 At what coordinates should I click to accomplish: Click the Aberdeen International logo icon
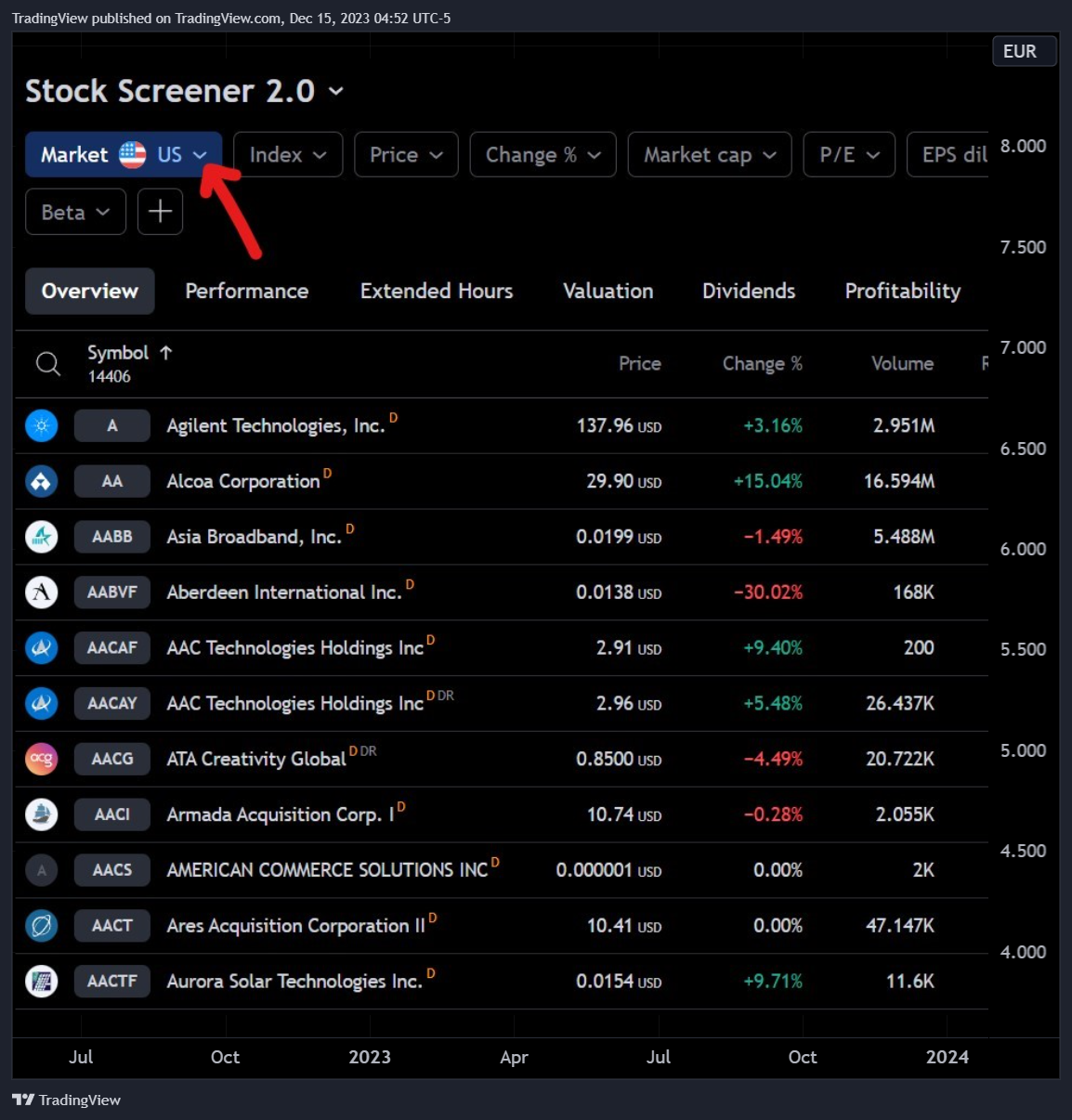click(x=42, y=593)
